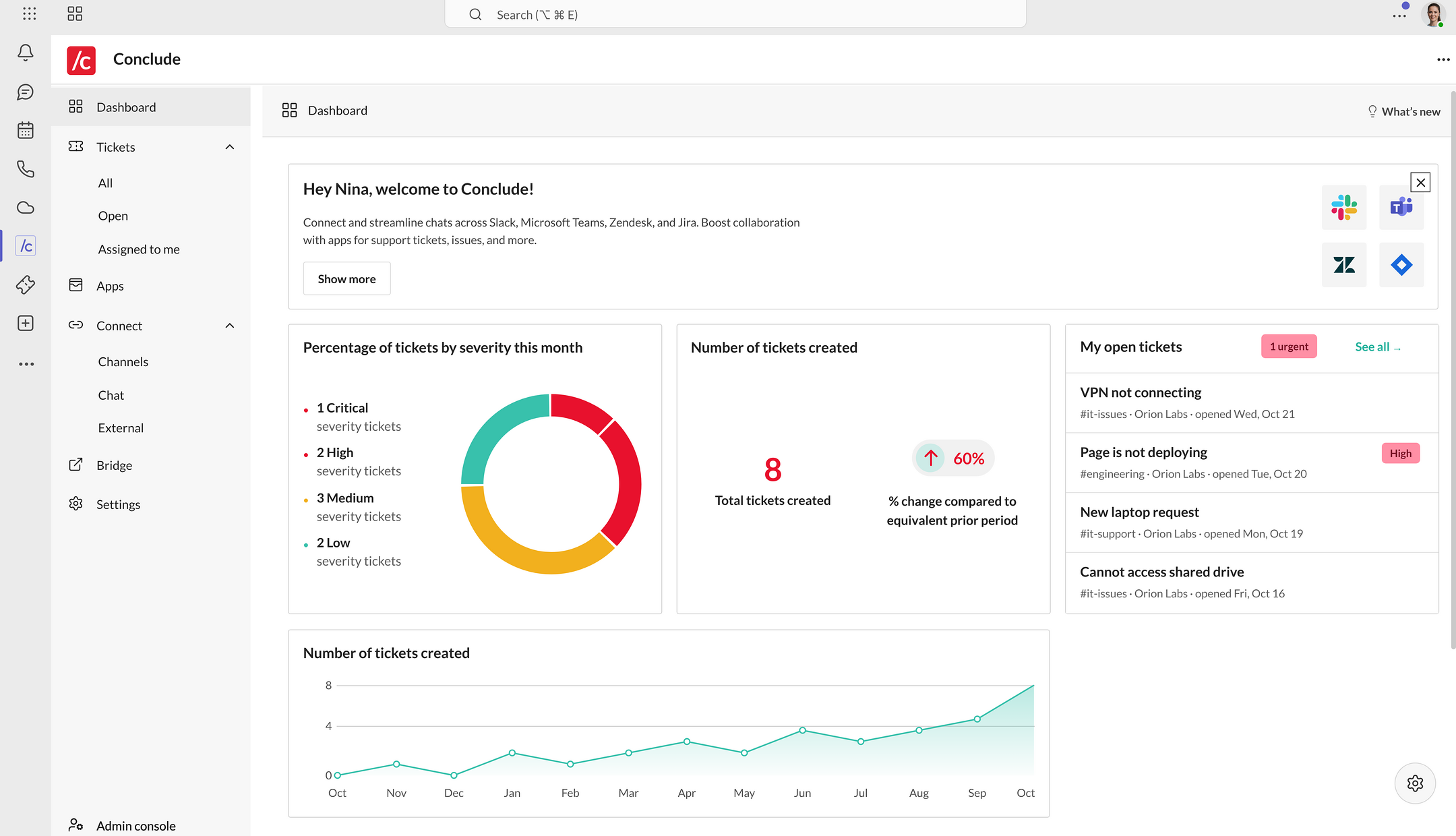Click the 2 Low legend entry
Image resolution: width=1456 pixels, height=836 pixels.
(x=352, y=551)
